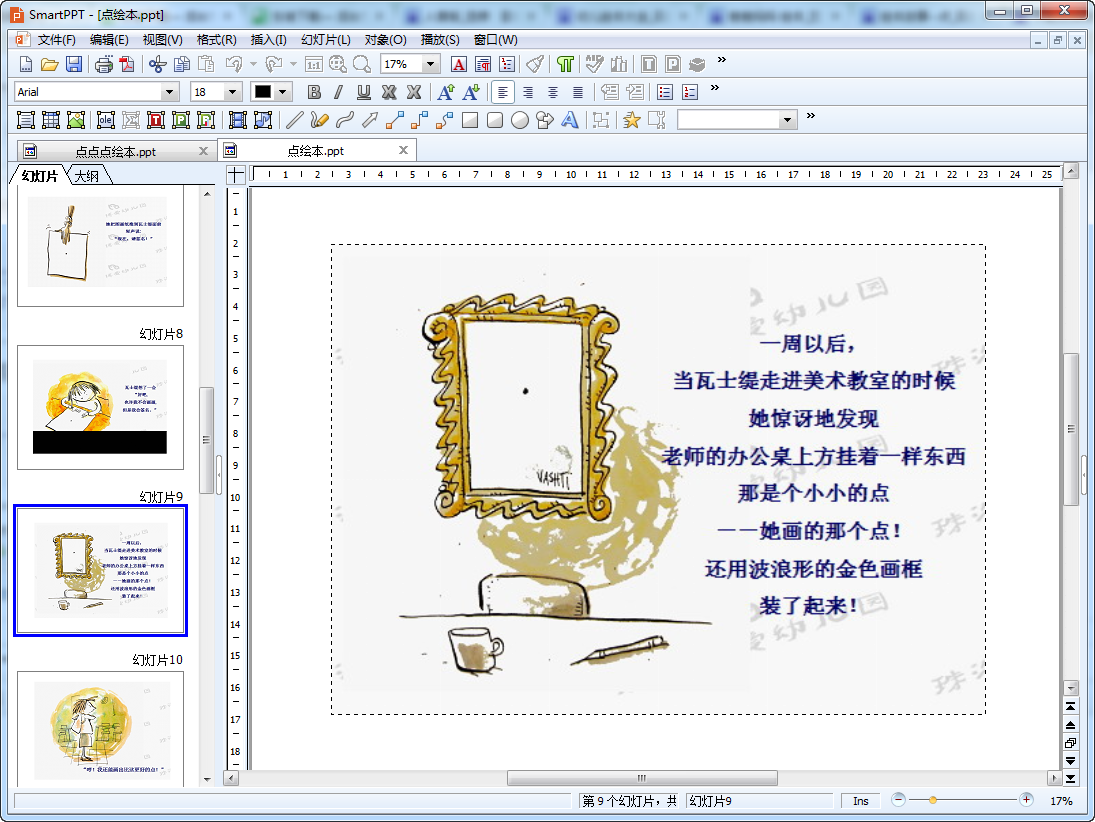Click zoom out minus button in status bar
This screenshot has width=1095, height=822.
click(x=899, y=800)
